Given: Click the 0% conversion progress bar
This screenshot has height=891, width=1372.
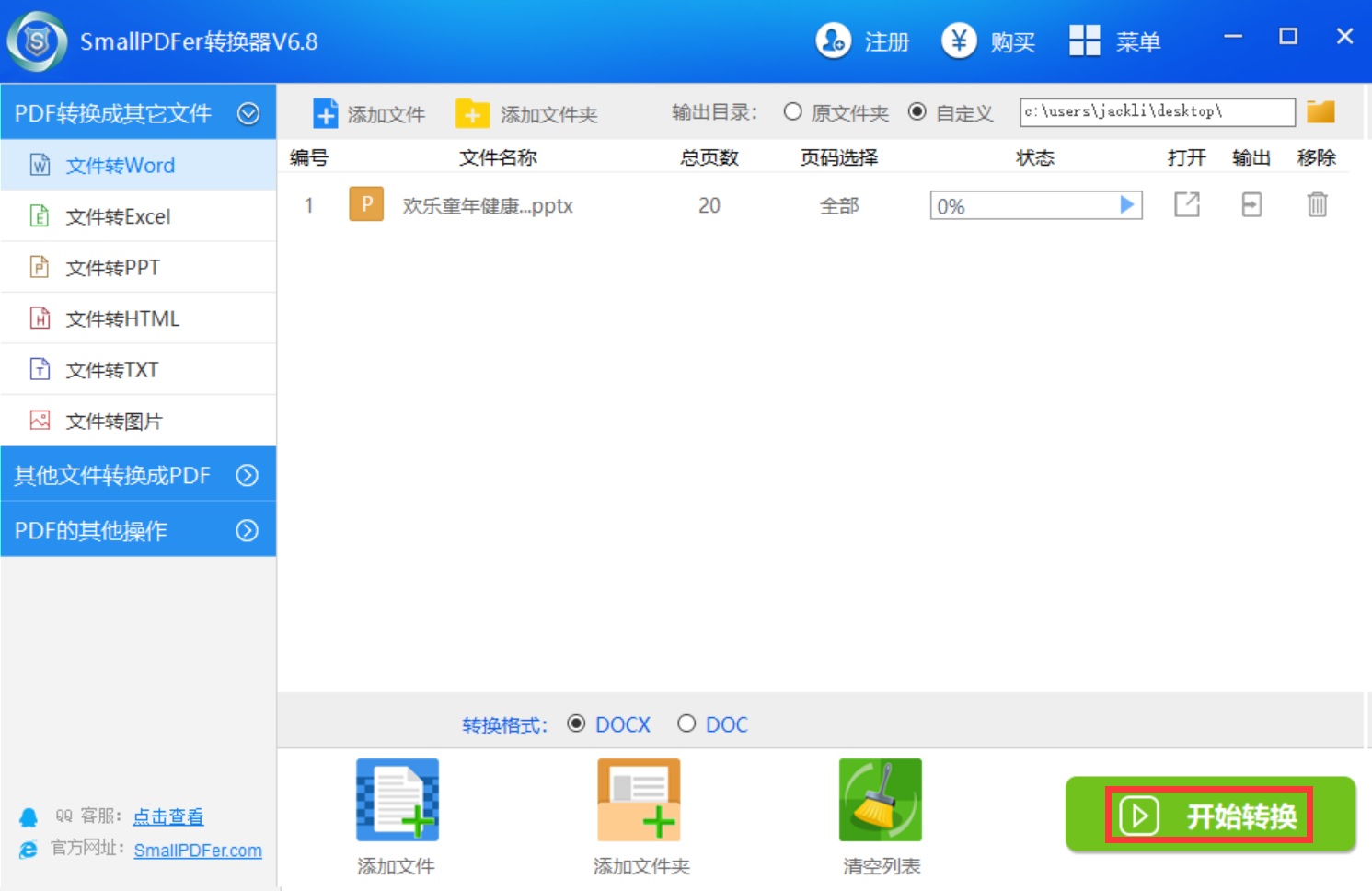Looking at the screenshot, I should (1036, 205).
